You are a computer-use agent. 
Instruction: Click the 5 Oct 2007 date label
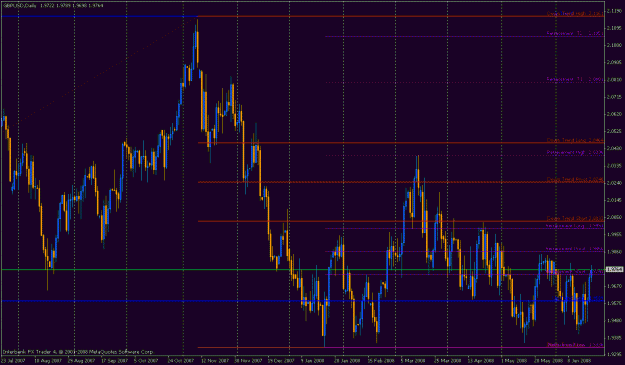146,361
